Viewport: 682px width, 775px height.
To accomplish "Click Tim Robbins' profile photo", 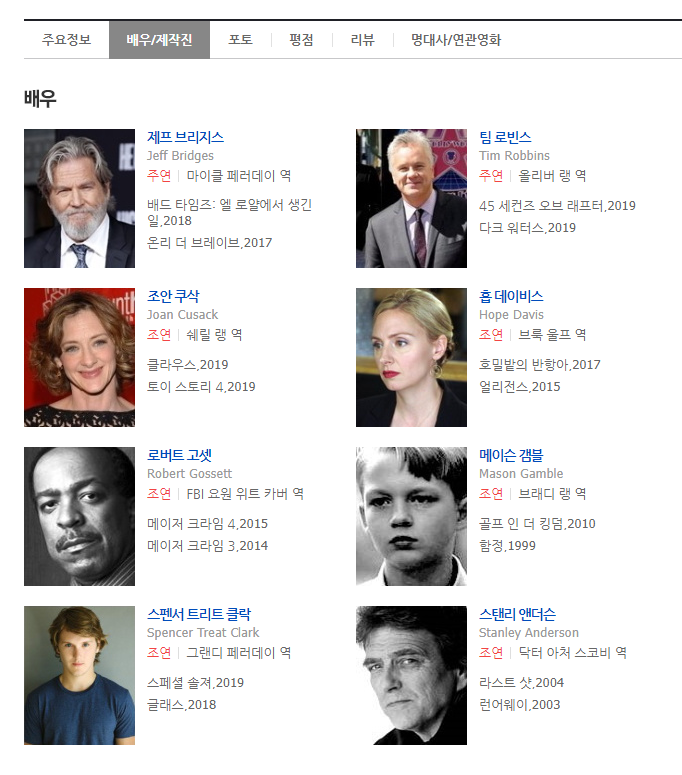I will (411, 199).
